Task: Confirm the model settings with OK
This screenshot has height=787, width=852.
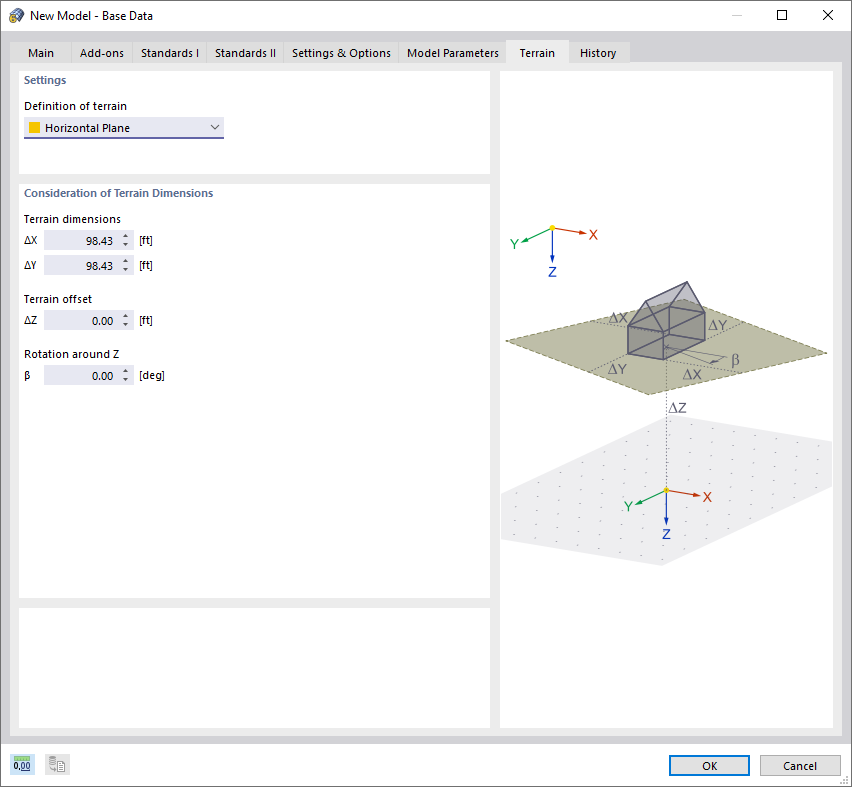Action: point(708,765)
